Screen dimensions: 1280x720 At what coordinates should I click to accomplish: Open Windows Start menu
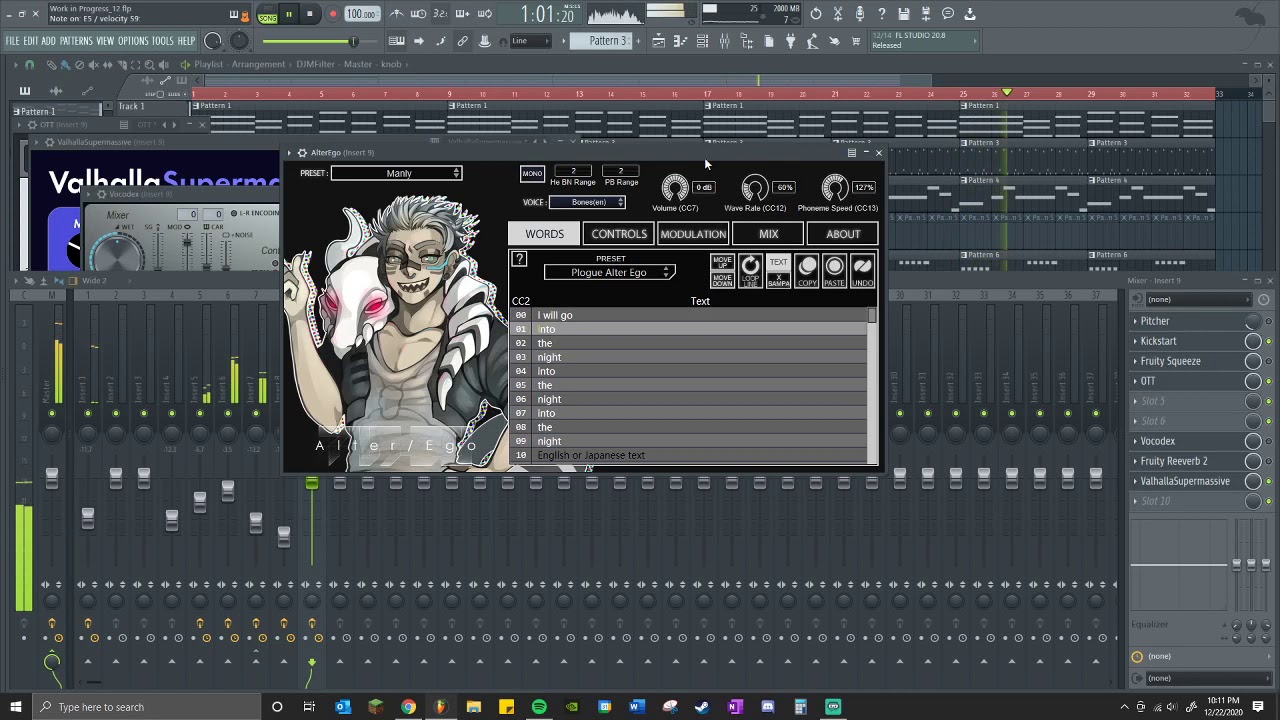click(15, 707)
